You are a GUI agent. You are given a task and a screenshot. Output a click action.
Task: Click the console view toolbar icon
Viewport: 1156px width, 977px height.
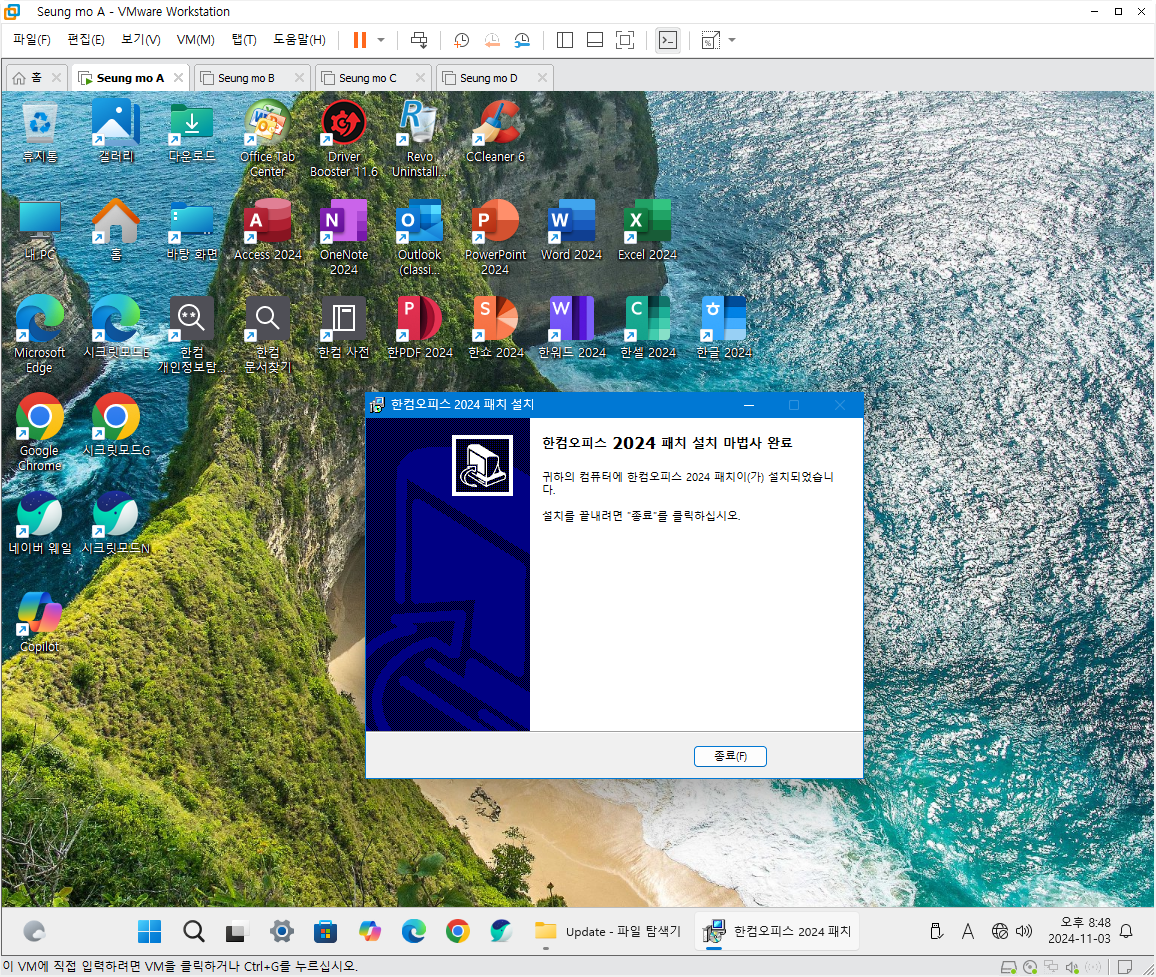pos(667,40)
